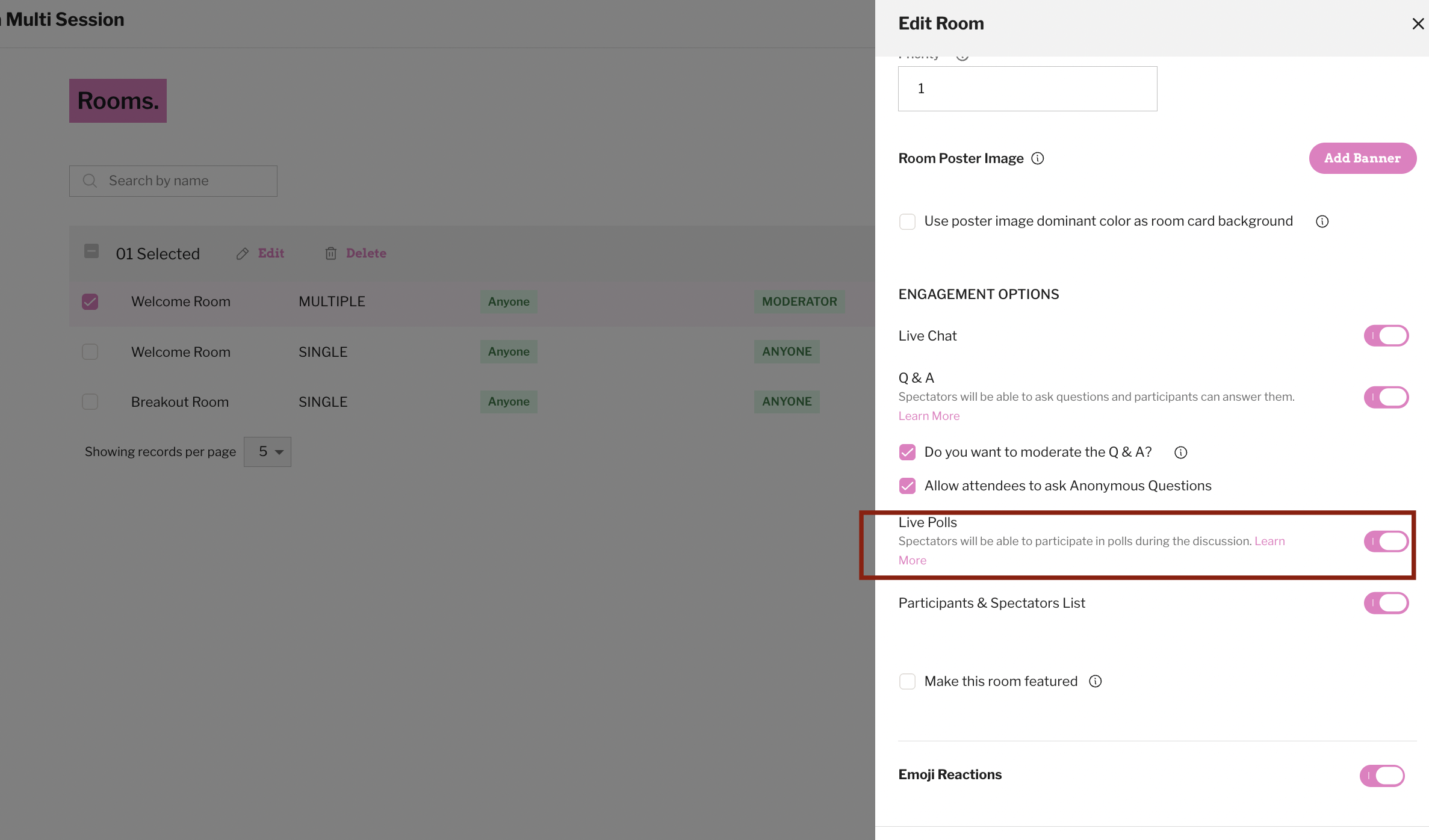
Task: Close the Edit Room panel
Action: tap(1418, 23)
